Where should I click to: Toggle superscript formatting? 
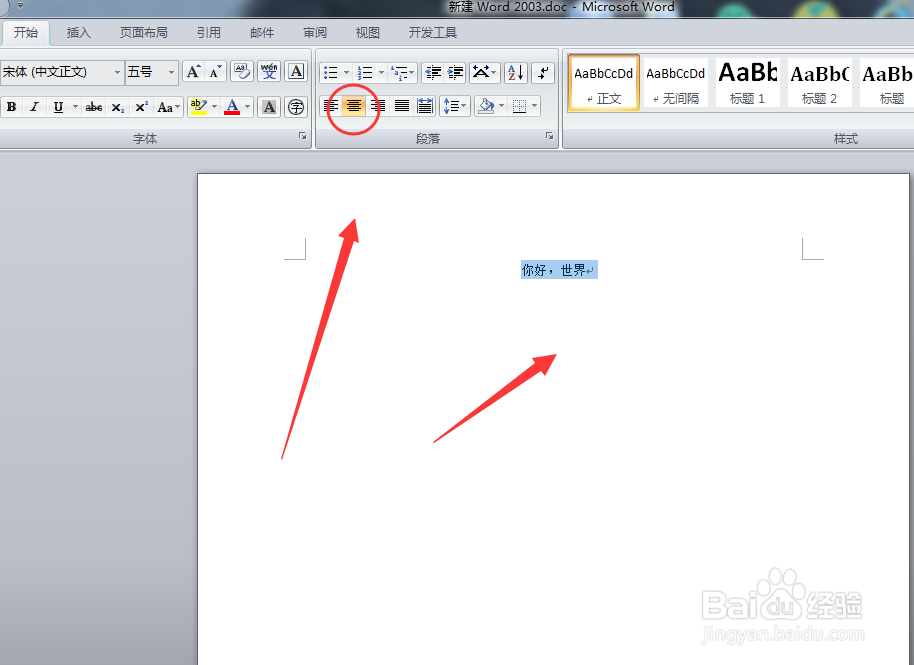pos(142,107)
